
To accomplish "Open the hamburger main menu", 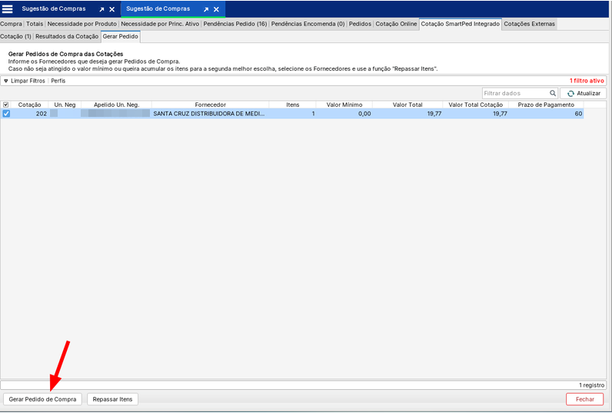I will tap(8, 8).
